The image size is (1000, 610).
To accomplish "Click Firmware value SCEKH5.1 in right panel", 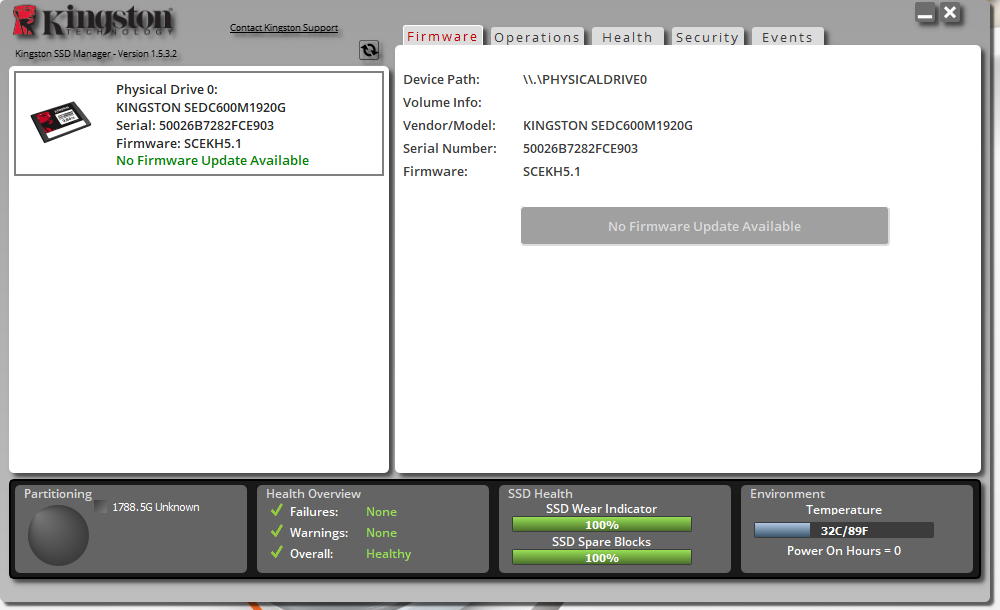I will pyautogui.click(x=552, y=171).
